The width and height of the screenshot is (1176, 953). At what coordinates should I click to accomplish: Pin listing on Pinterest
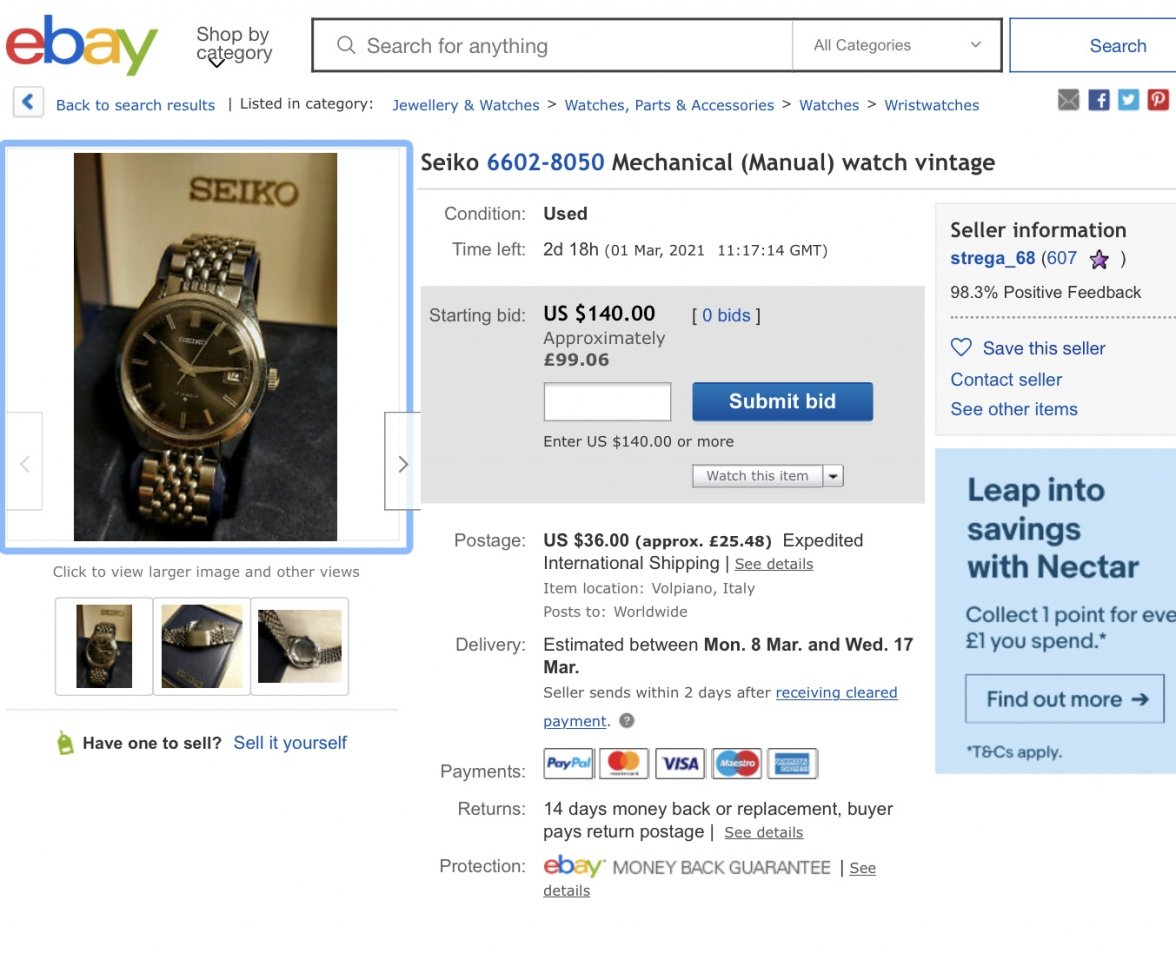(1158, 100)
